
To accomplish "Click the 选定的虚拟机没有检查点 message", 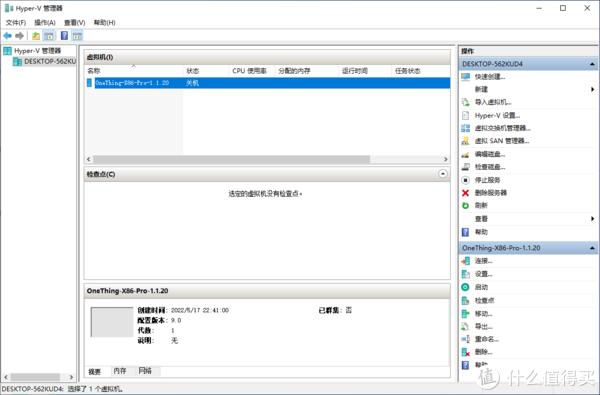I will 265,194.
